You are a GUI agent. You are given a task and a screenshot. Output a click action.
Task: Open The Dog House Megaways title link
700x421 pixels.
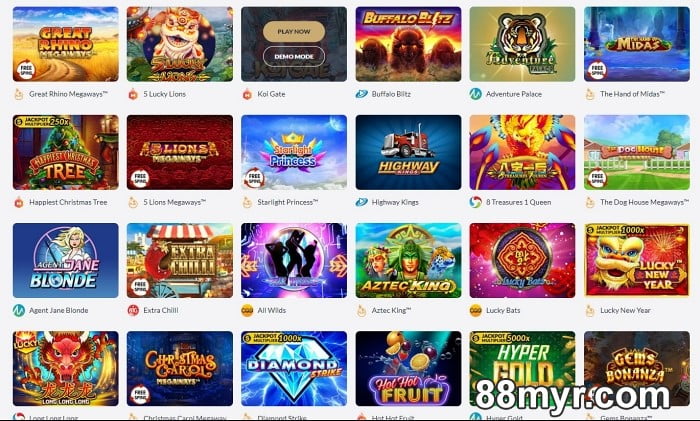click(644, 202)
